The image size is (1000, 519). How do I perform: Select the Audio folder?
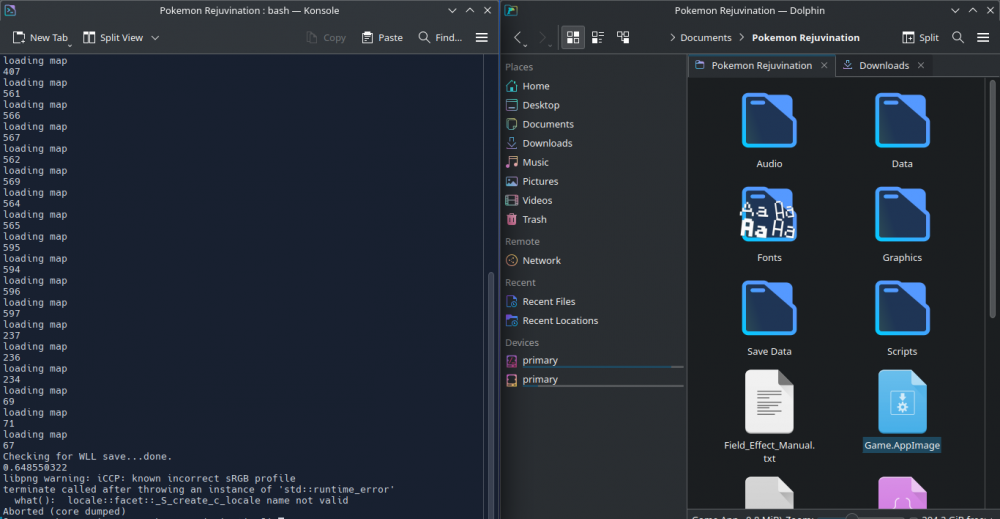(x=769, y=130)
